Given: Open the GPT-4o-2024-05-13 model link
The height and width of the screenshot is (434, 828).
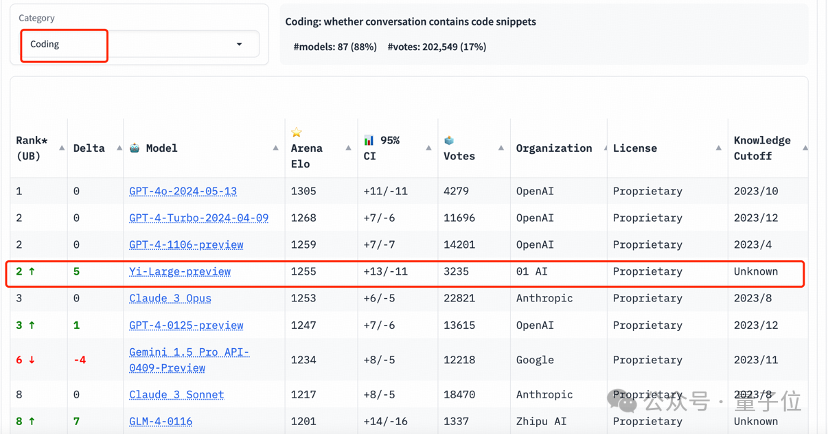Looking at the screenshot, I should tap(183, 191).
